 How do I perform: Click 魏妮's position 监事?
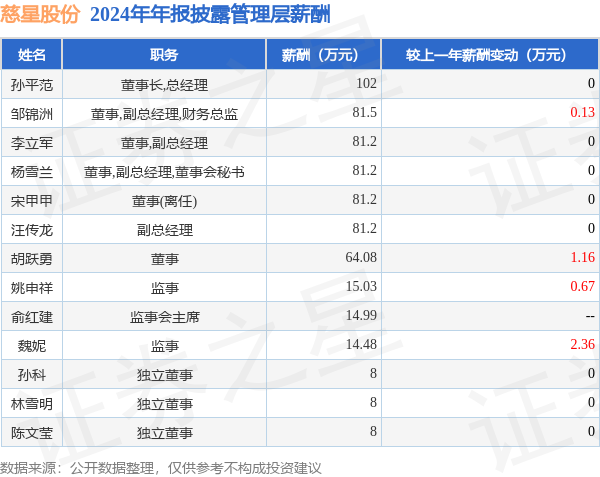(x=164, y=346)
